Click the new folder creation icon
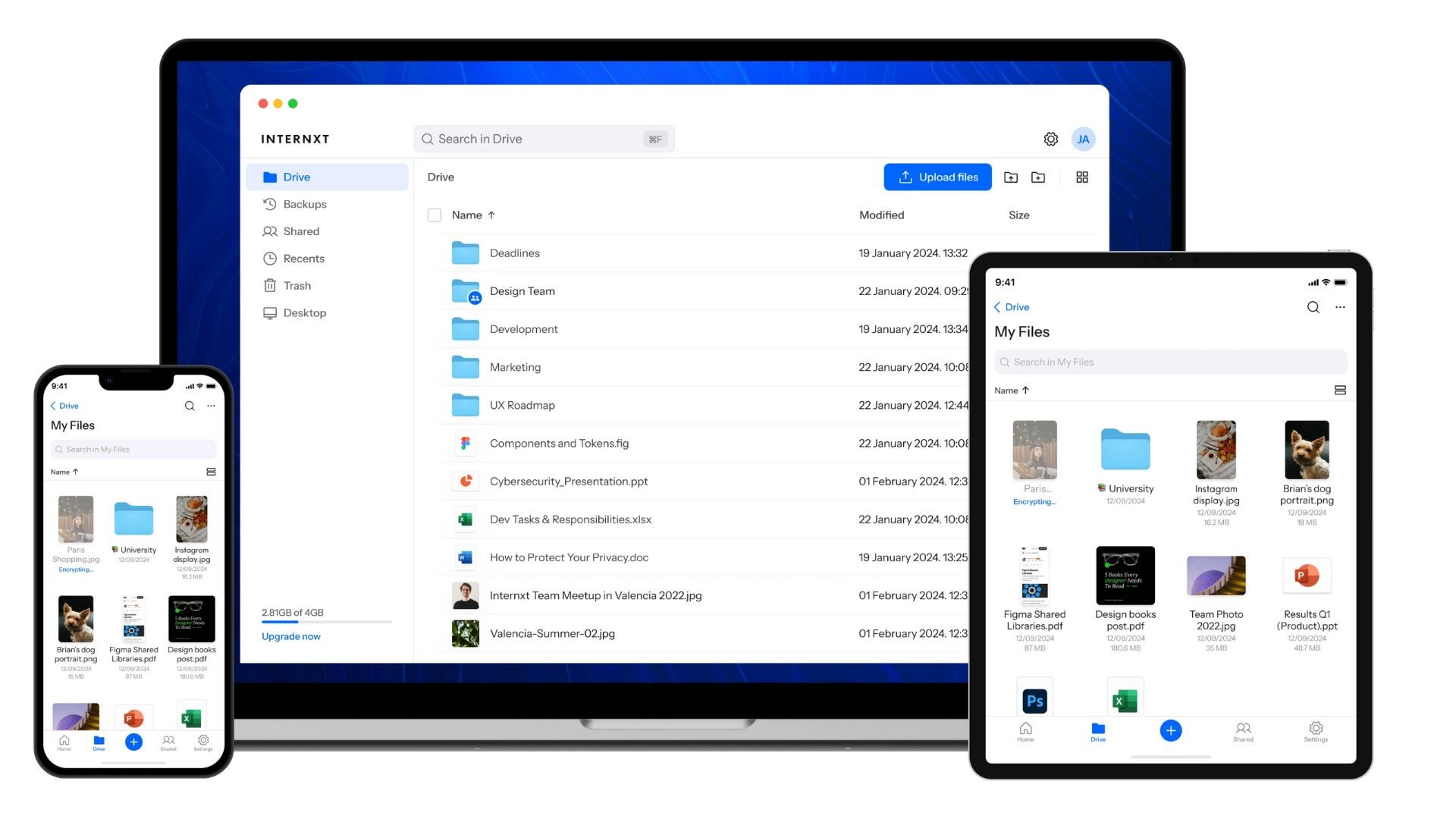1456x819 pixels. click(1038, 178)
